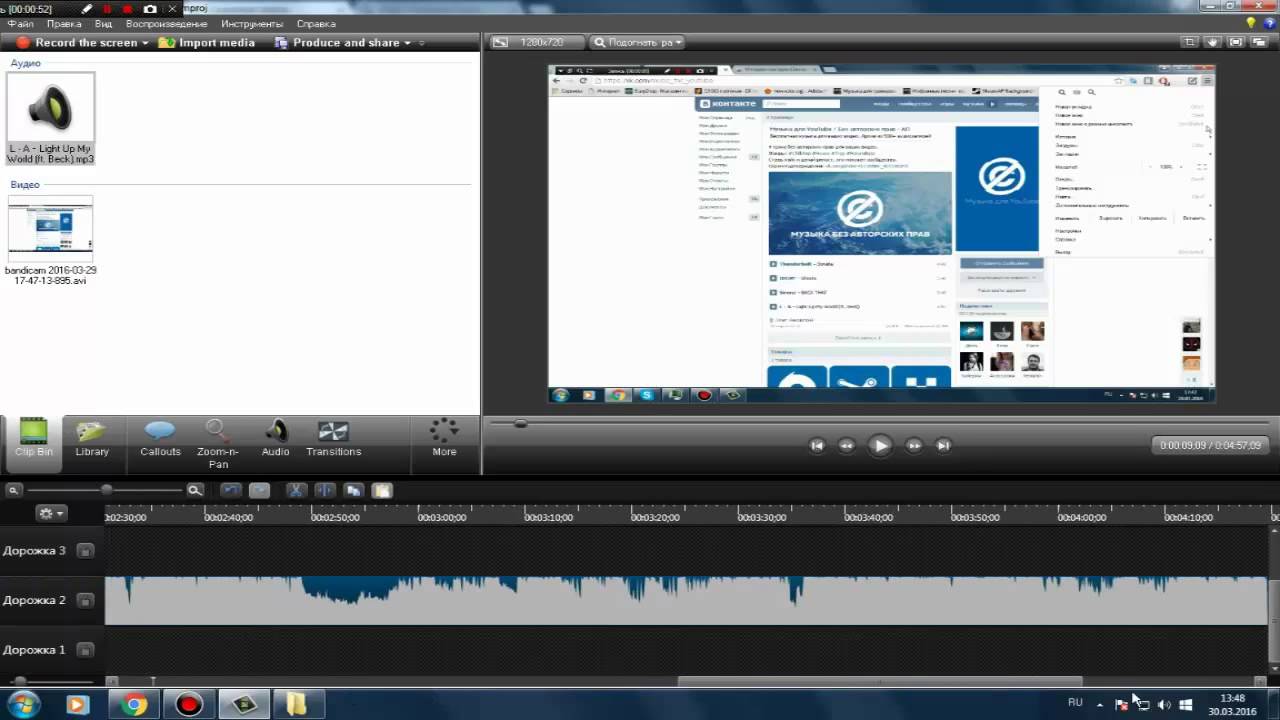Expand Produce and share dropdown arrow
This screenshot has width=1280, height=720.
coord(408,43)
